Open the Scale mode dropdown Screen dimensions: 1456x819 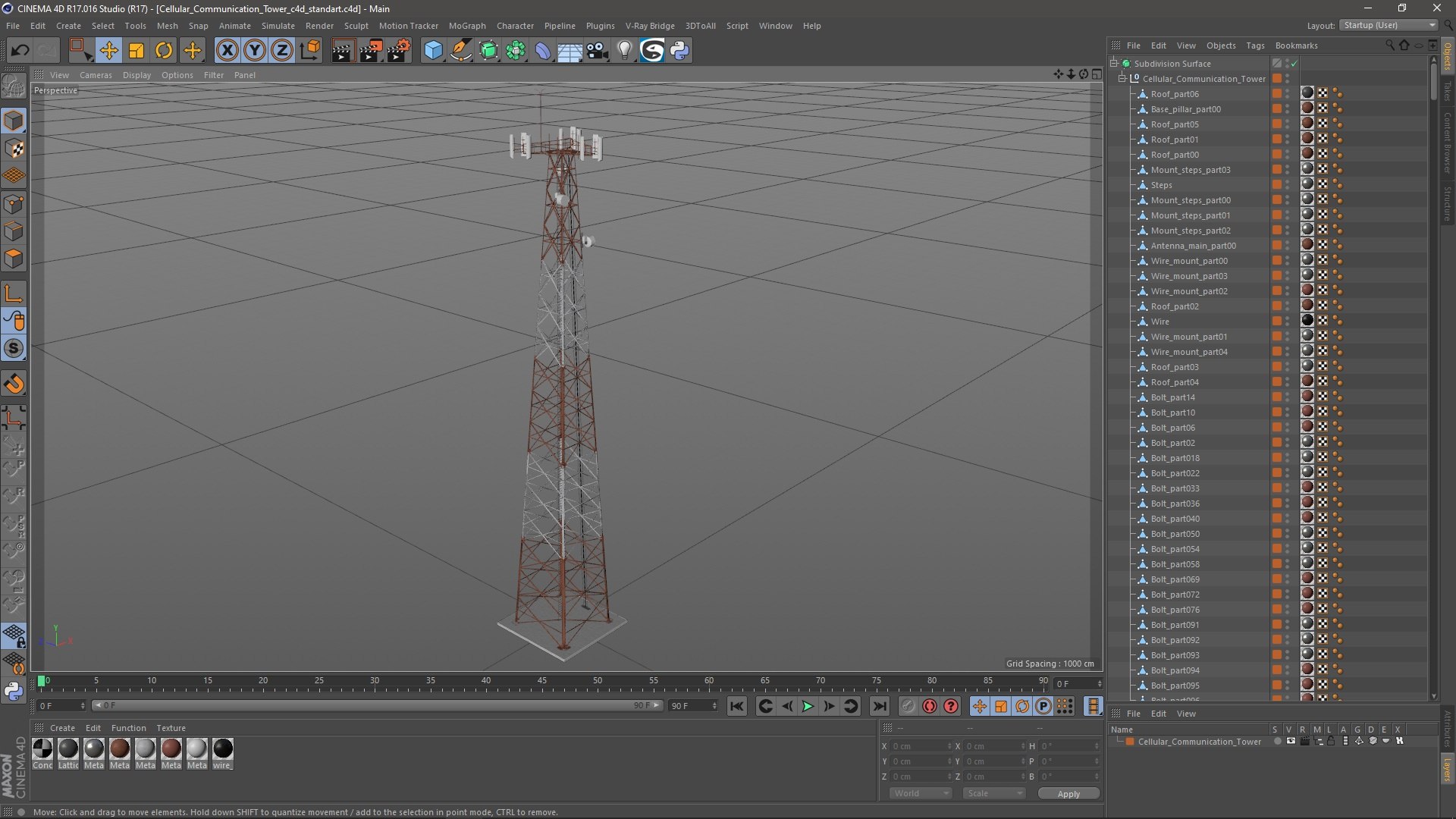click(x=993, y=793)
